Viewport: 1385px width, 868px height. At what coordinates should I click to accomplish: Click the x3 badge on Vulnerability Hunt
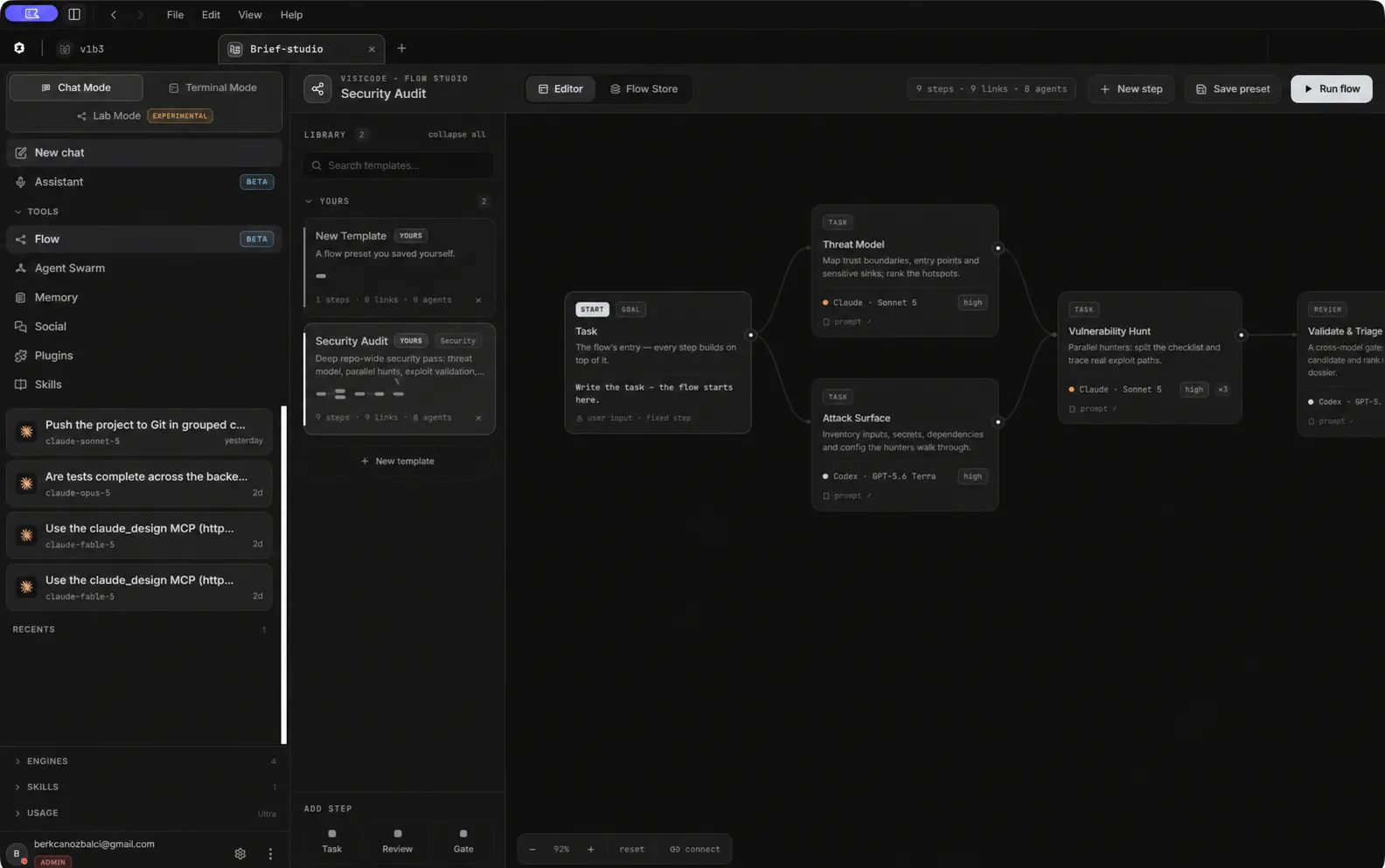click(1222, 389)
